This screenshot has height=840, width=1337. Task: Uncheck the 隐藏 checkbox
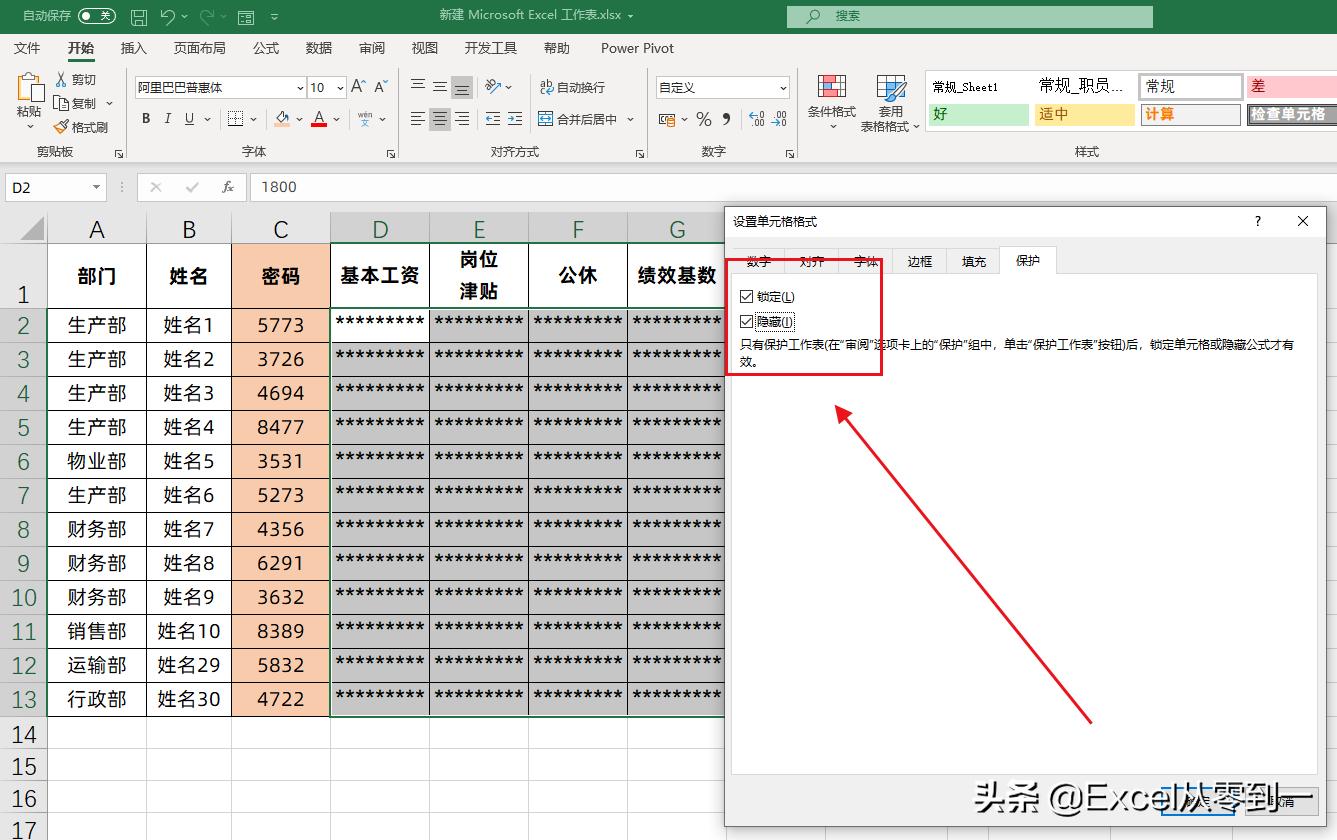coord(746,321)
